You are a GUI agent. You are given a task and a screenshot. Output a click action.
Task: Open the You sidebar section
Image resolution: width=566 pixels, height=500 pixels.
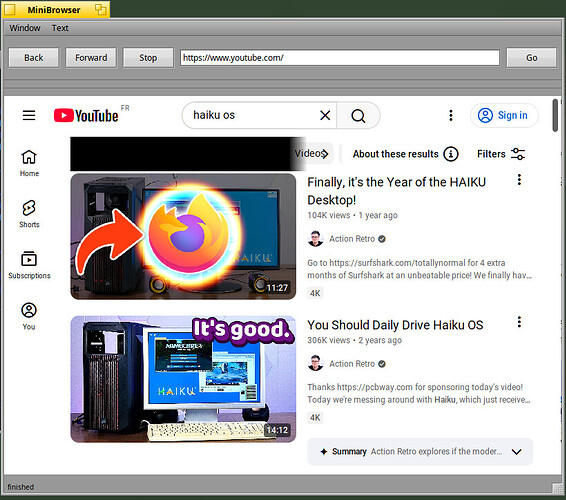pos(29,316)
